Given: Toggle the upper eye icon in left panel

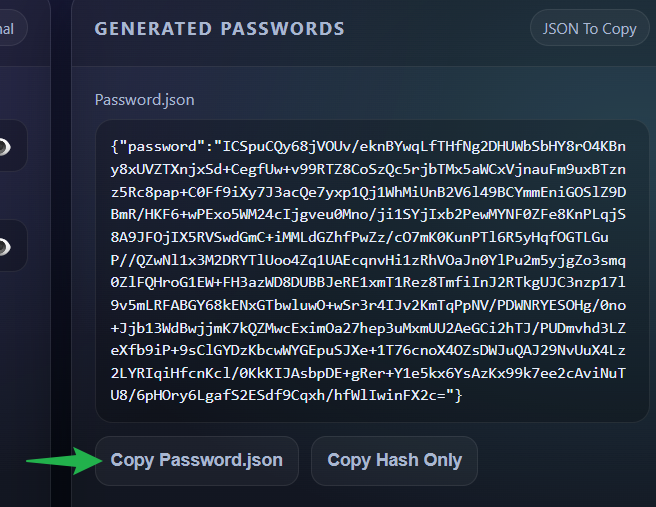Looking at the screenshot, I should pyautogui.click(x=6, y=147).
